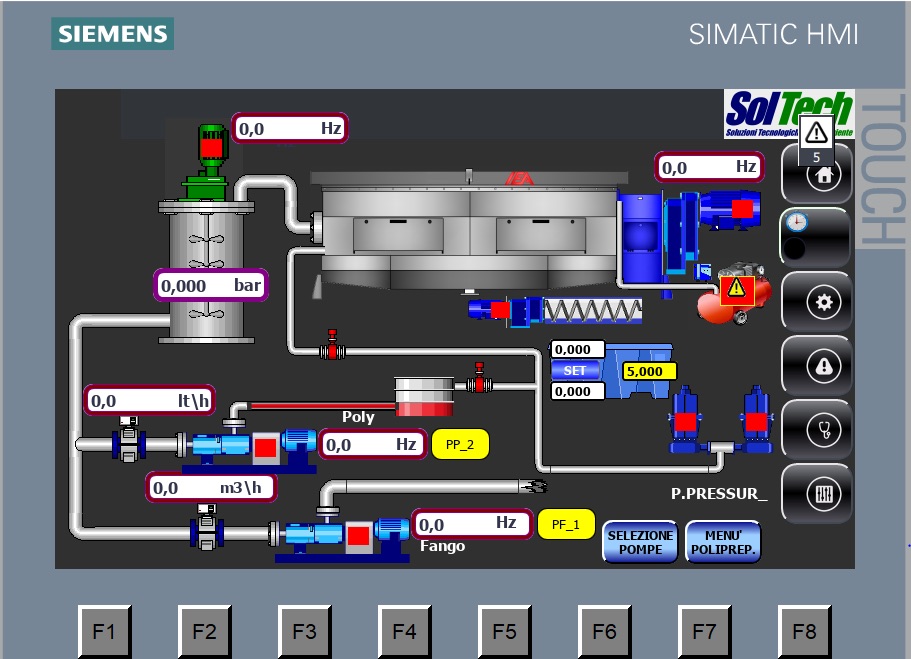
Task: Click the 0,000 field below SET
Action: tap(578, 391)
